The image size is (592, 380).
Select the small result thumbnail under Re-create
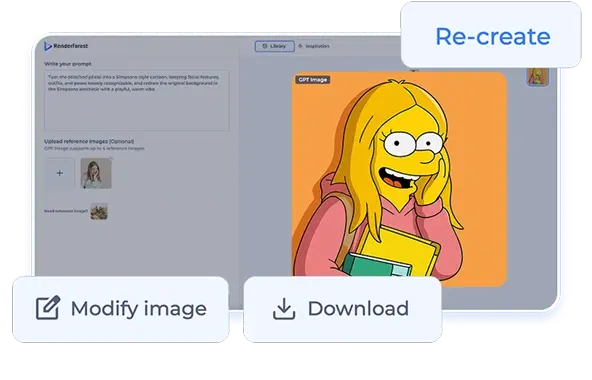point(538,77)
